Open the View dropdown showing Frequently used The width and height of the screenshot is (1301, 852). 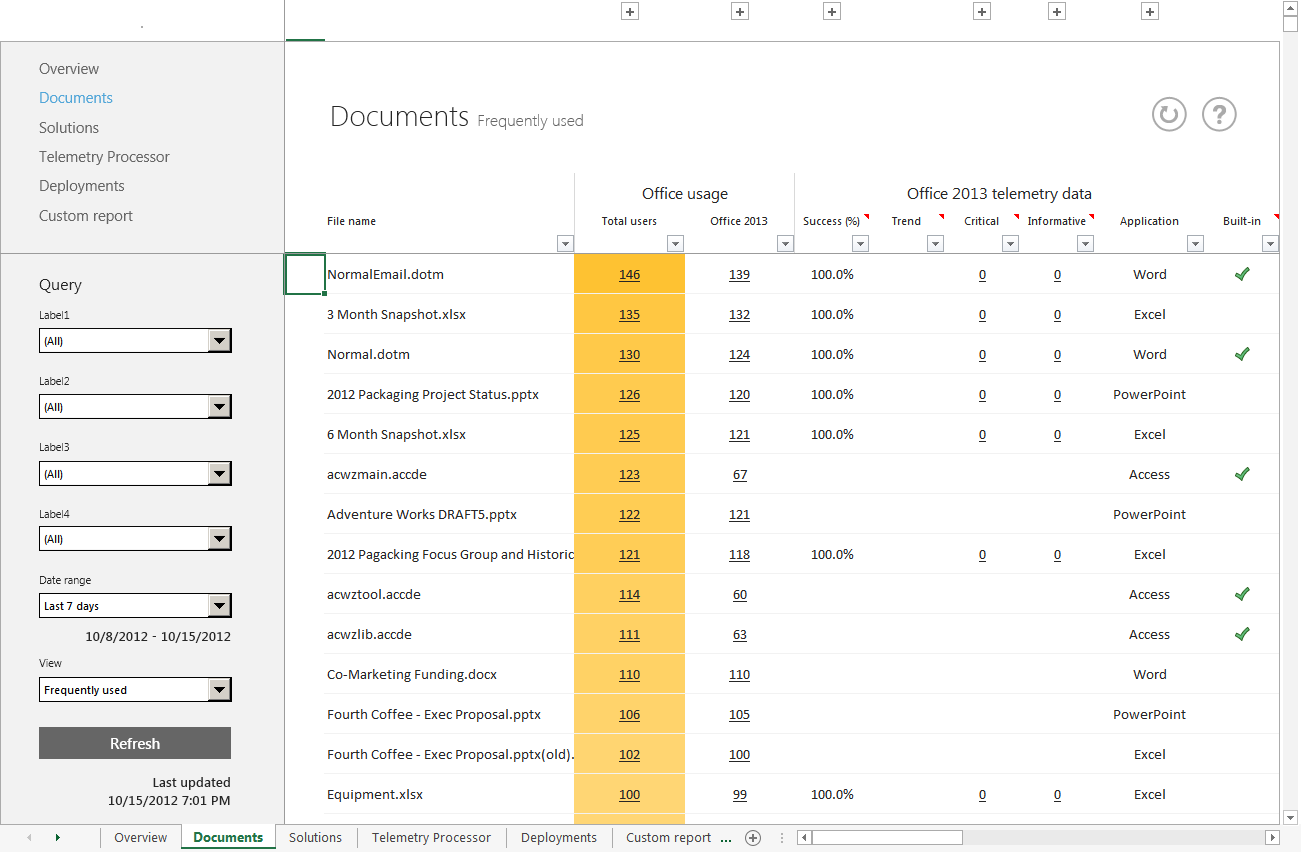pyautogui.click(x=221, y=689)
